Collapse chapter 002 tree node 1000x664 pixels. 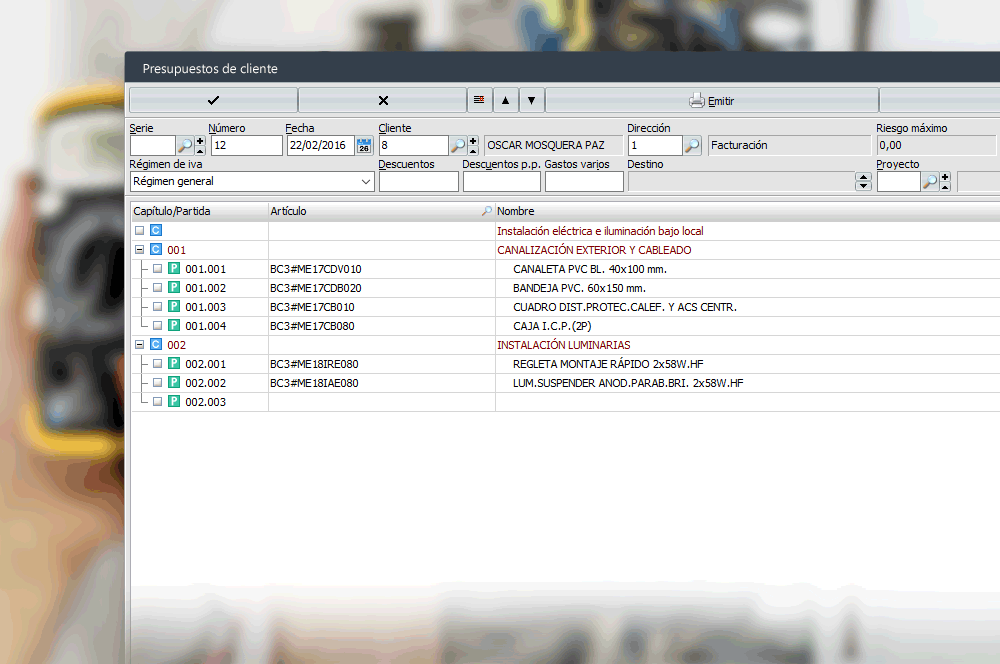(139, 345)
